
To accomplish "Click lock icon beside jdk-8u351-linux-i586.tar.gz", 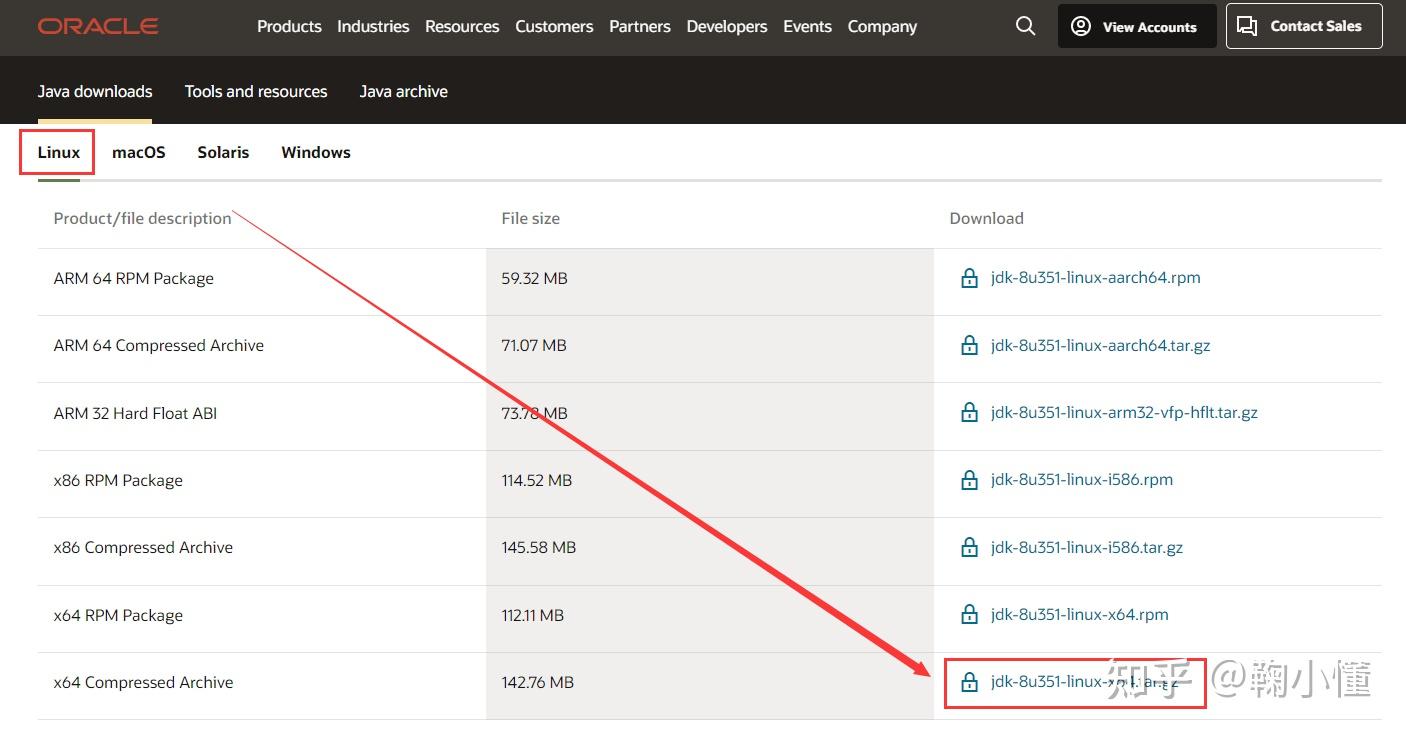I will click(x=969, y=548).
